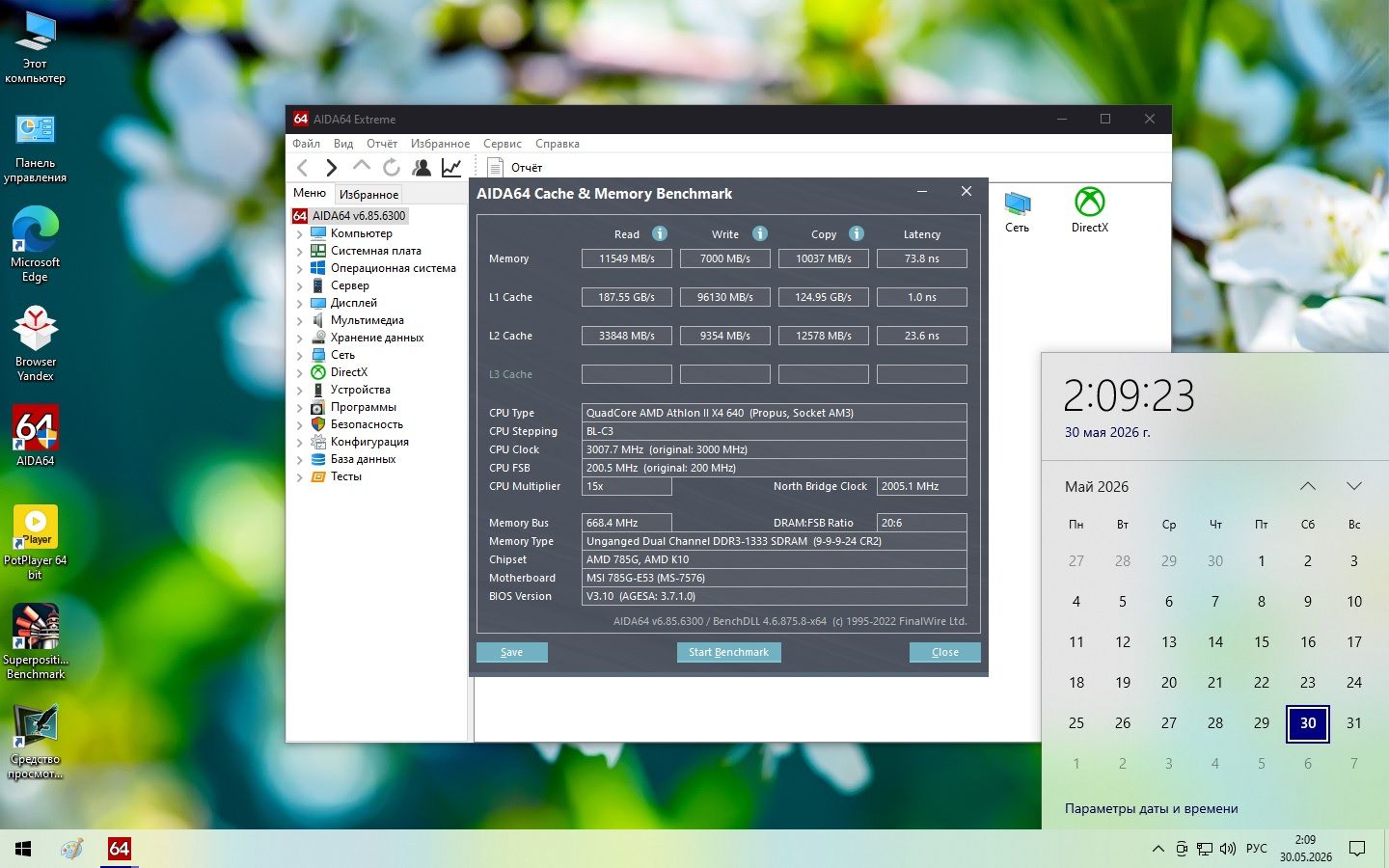Expand the Компьютер tree node

coord(299,233)
